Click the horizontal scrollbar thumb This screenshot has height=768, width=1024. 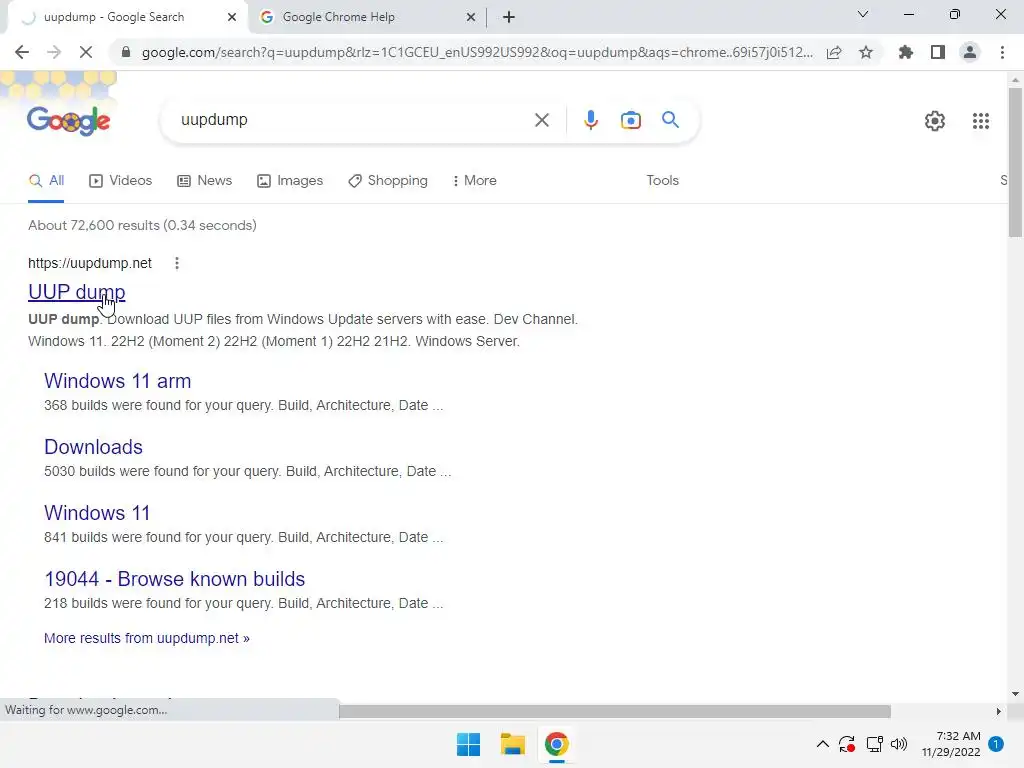pos(615,711)
